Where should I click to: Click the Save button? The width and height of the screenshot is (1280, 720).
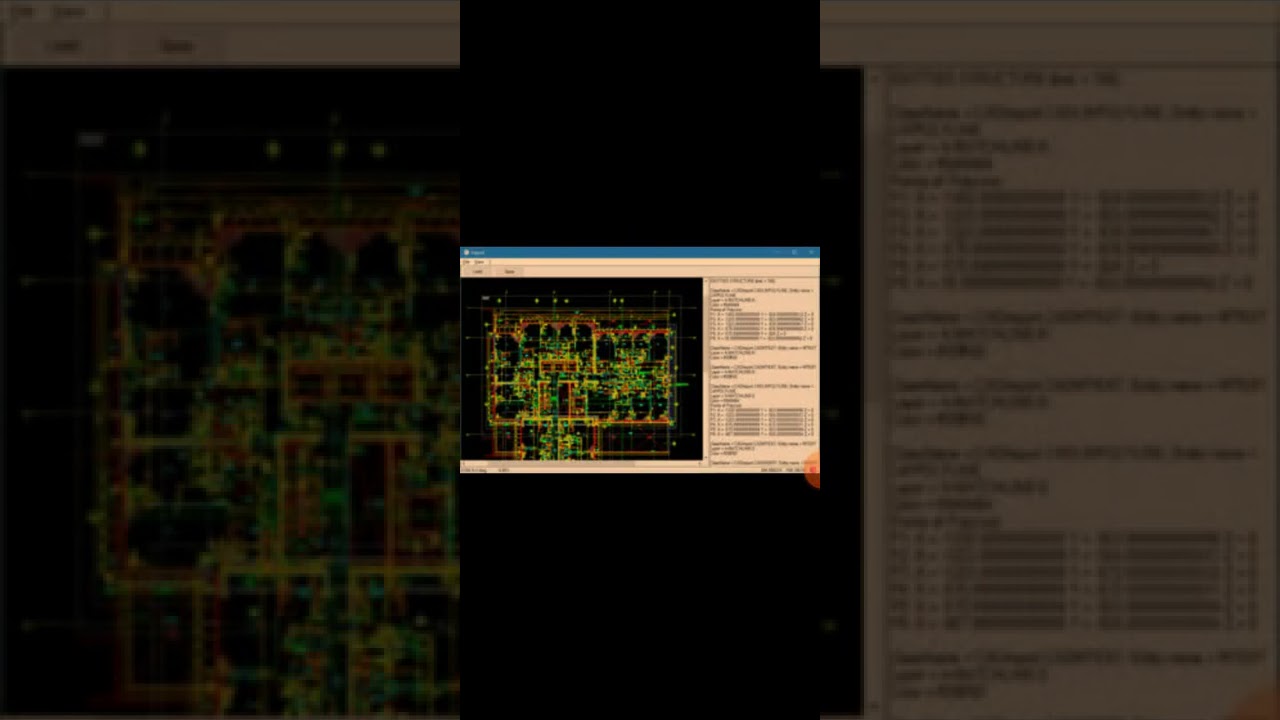click(x=509, y=271)
